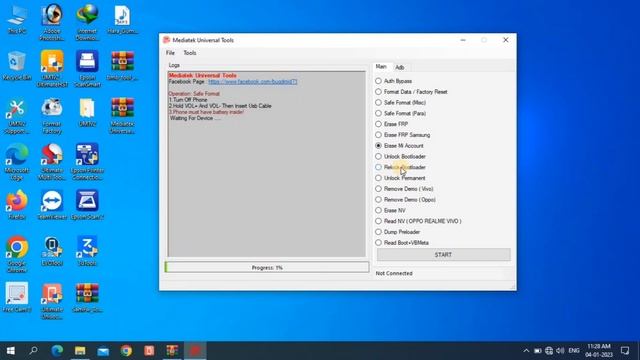Open taskbar search magnifier
Image resolution: width=640 pixels, height=360 pixels.
[33, 351]
